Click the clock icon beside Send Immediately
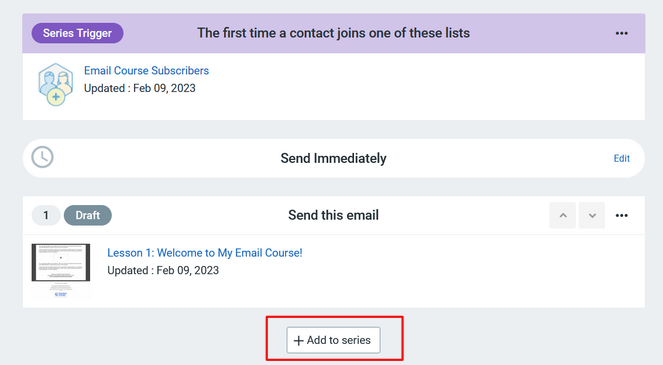The image size is (663, 365). point(42,157)
